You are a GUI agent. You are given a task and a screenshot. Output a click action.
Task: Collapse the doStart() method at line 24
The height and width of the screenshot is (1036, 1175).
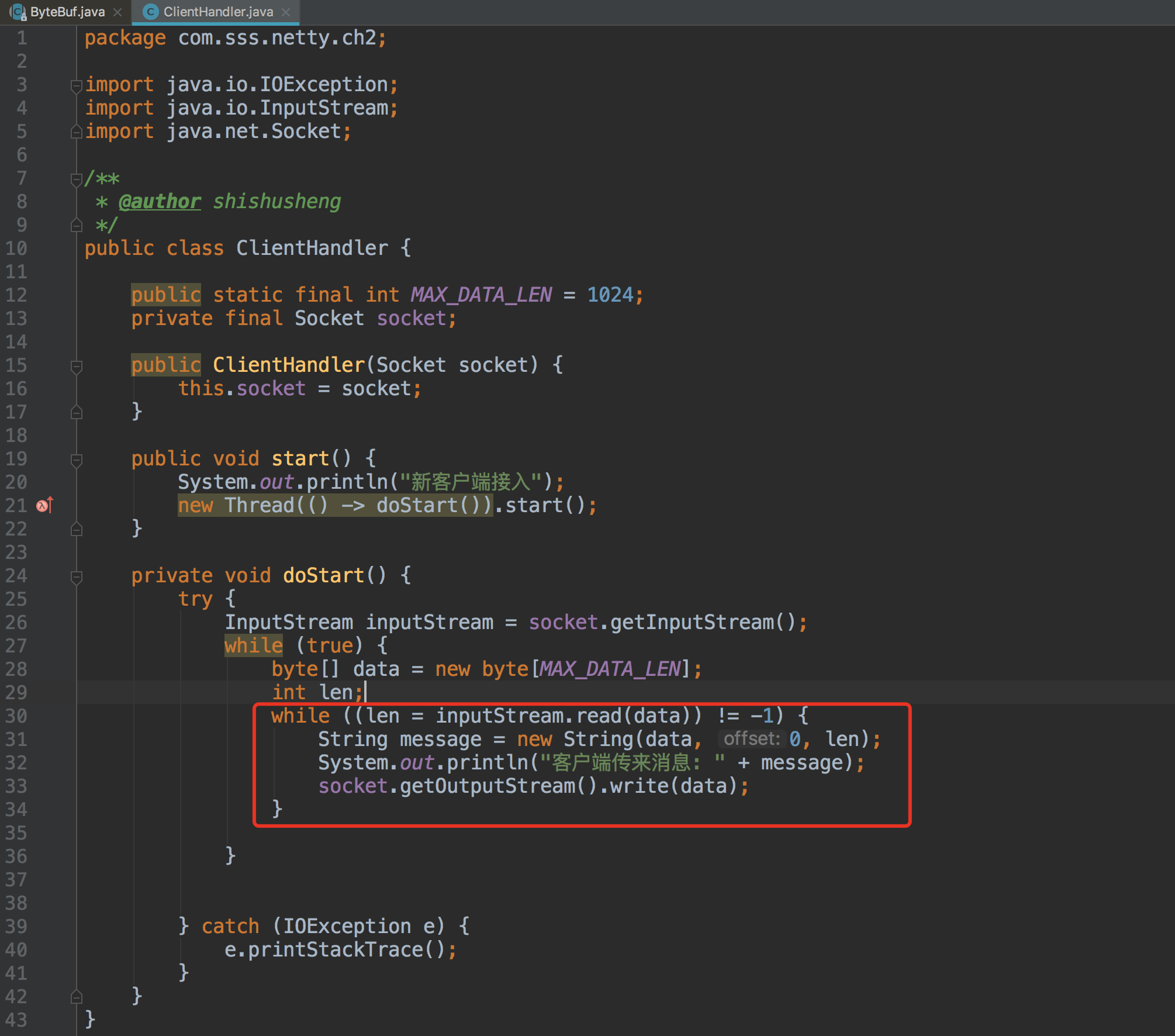[76, 576]
